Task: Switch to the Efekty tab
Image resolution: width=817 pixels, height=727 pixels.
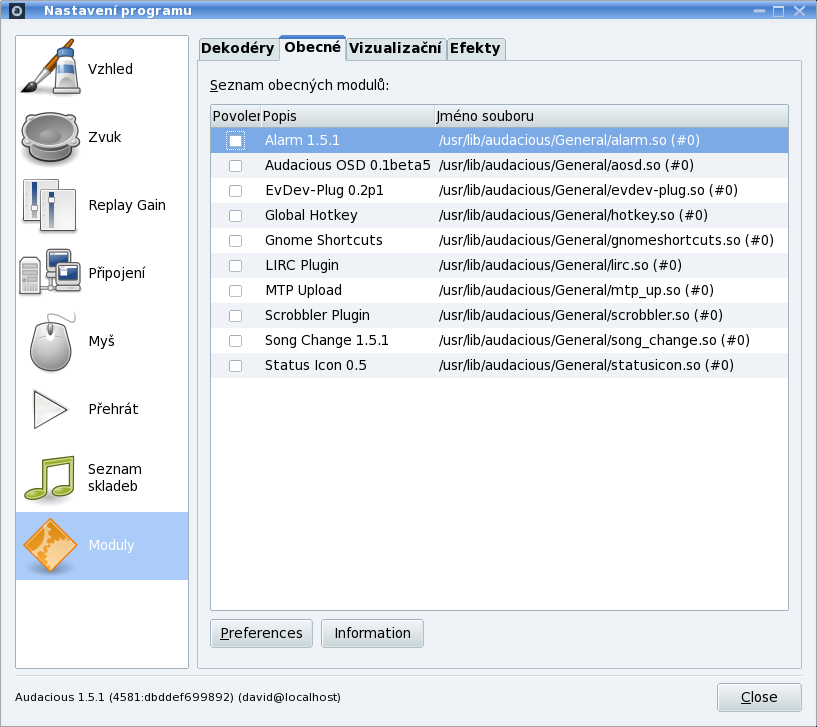Action: point(475,49)
